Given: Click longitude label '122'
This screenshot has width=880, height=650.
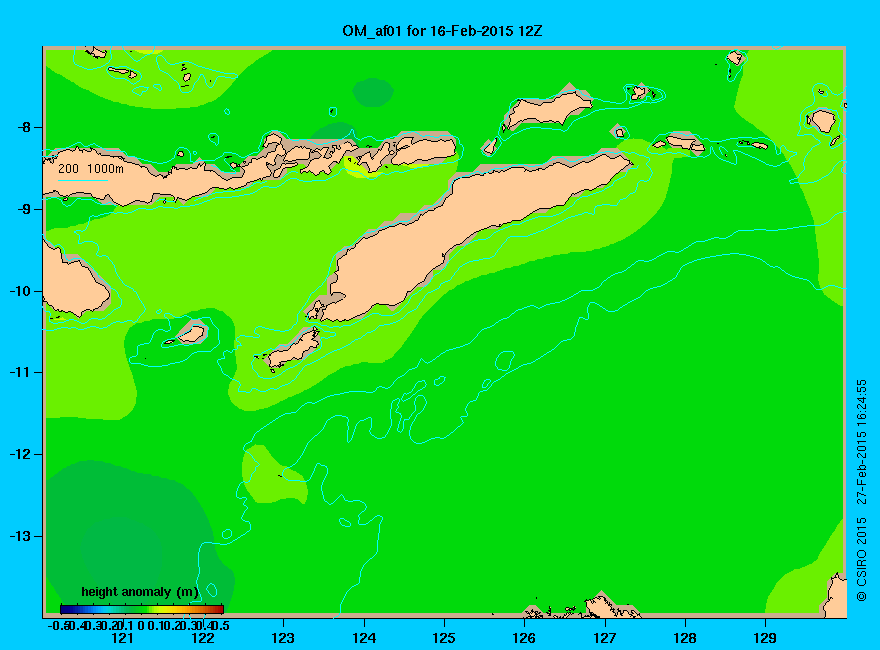Looking at the screenshot, I should 203,638.
